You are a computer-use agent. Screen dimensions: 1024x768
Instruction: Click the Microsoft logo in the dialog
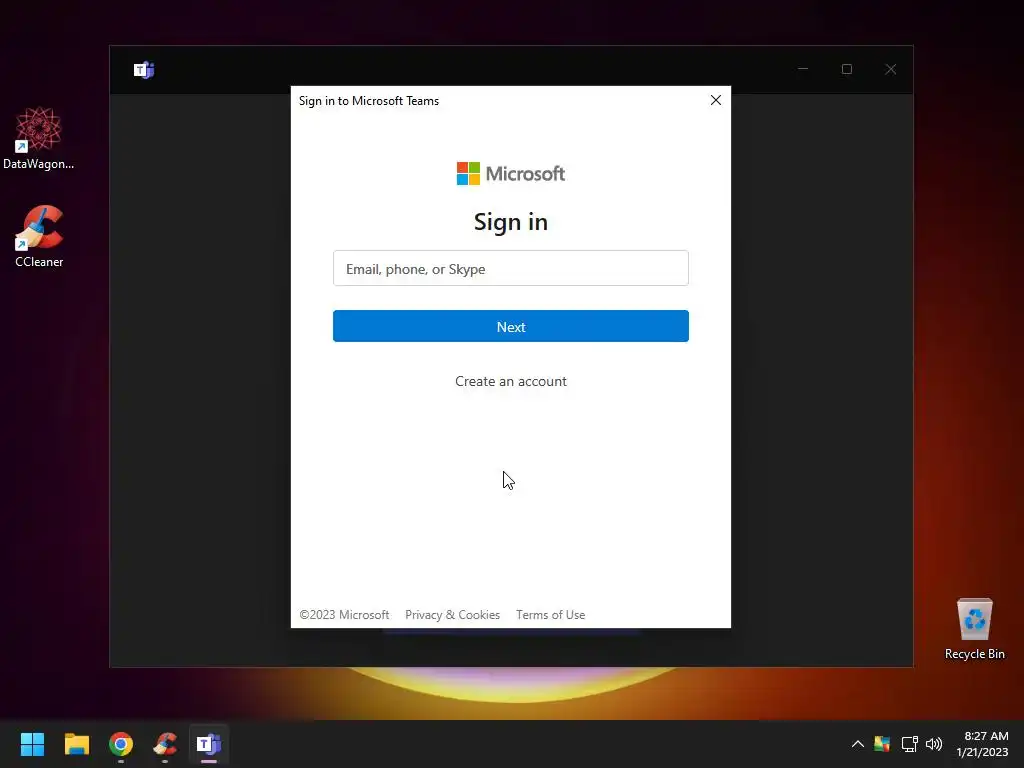(511, 174)
